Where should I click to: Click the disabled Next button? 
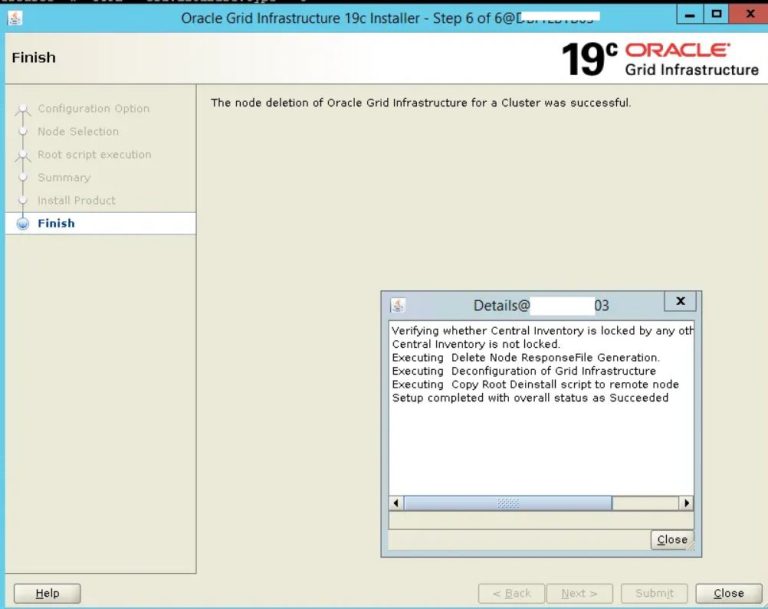579,593
